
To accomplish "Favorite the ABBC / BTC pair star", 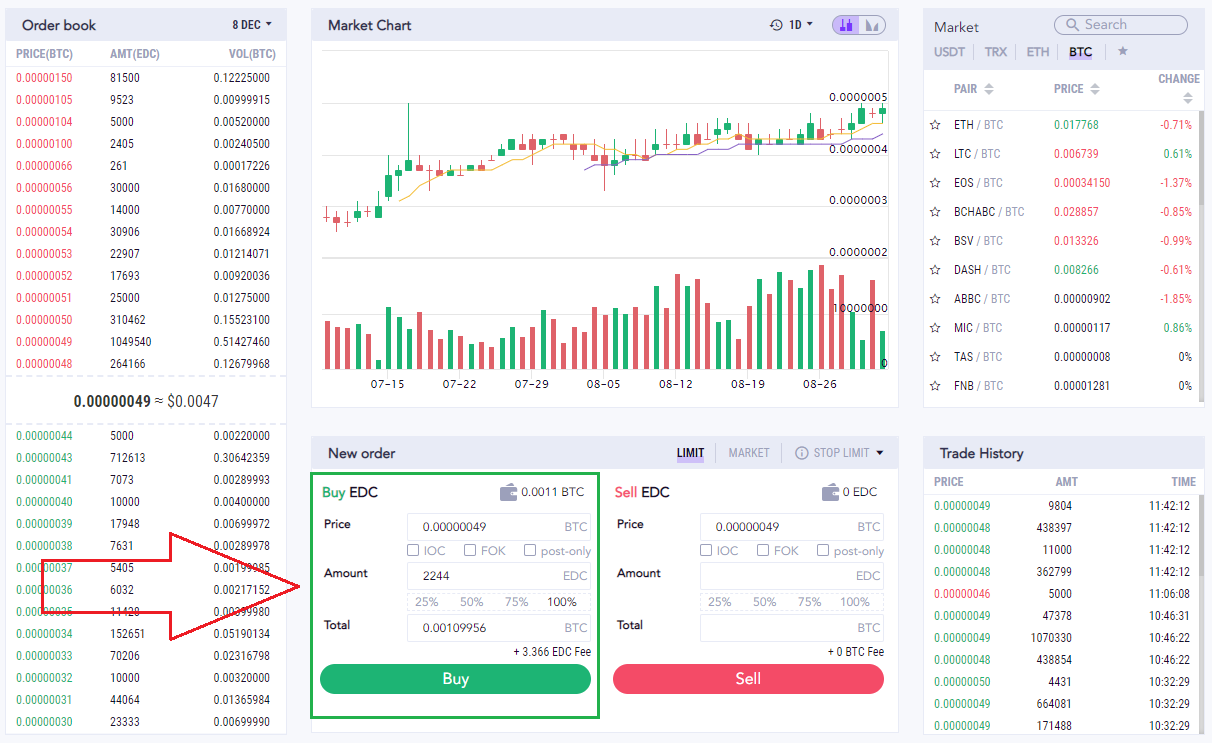I will [935, 299].
